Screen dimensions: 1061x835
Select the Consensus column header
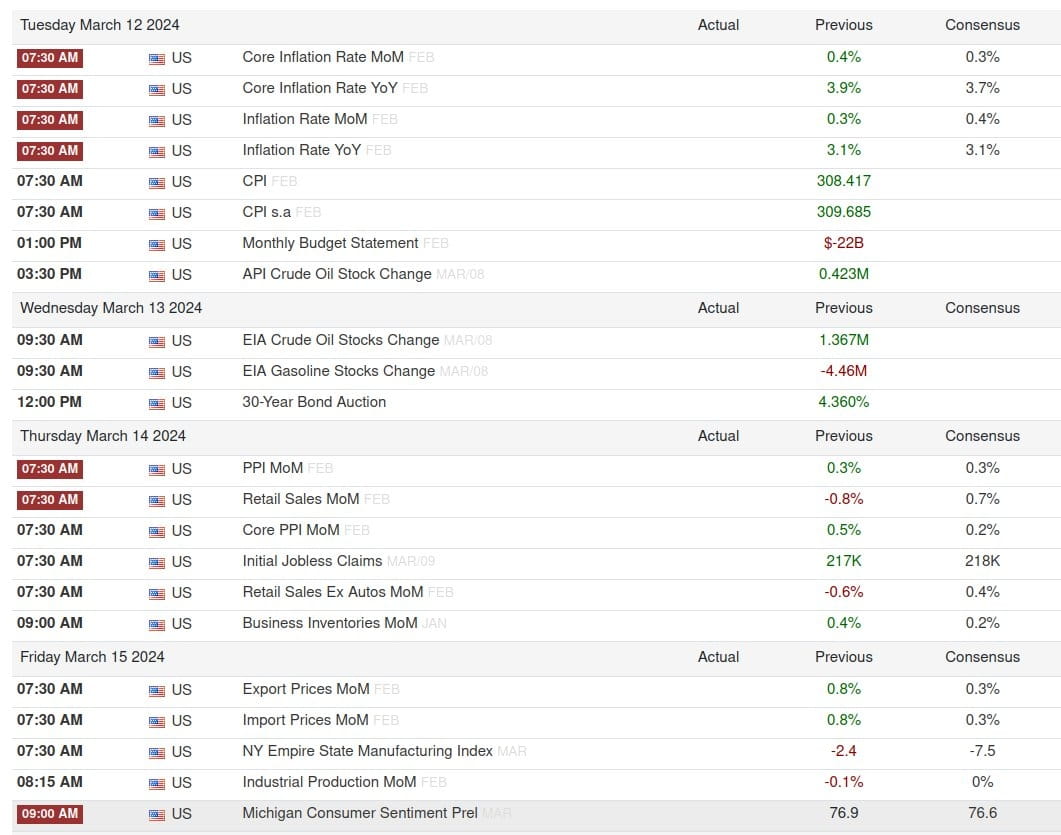(x=982, y=25)
